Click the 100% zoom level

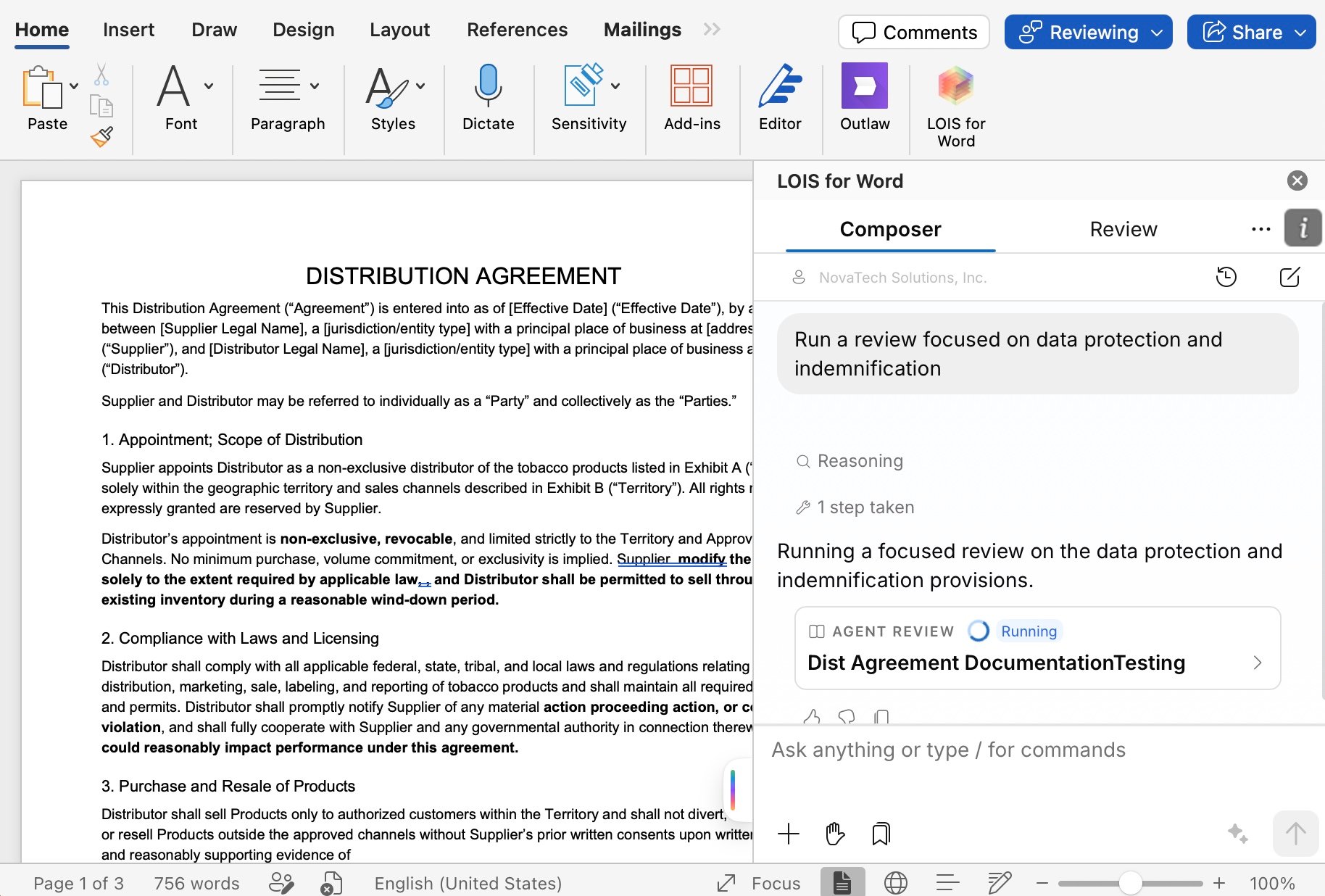point(1272,883)
